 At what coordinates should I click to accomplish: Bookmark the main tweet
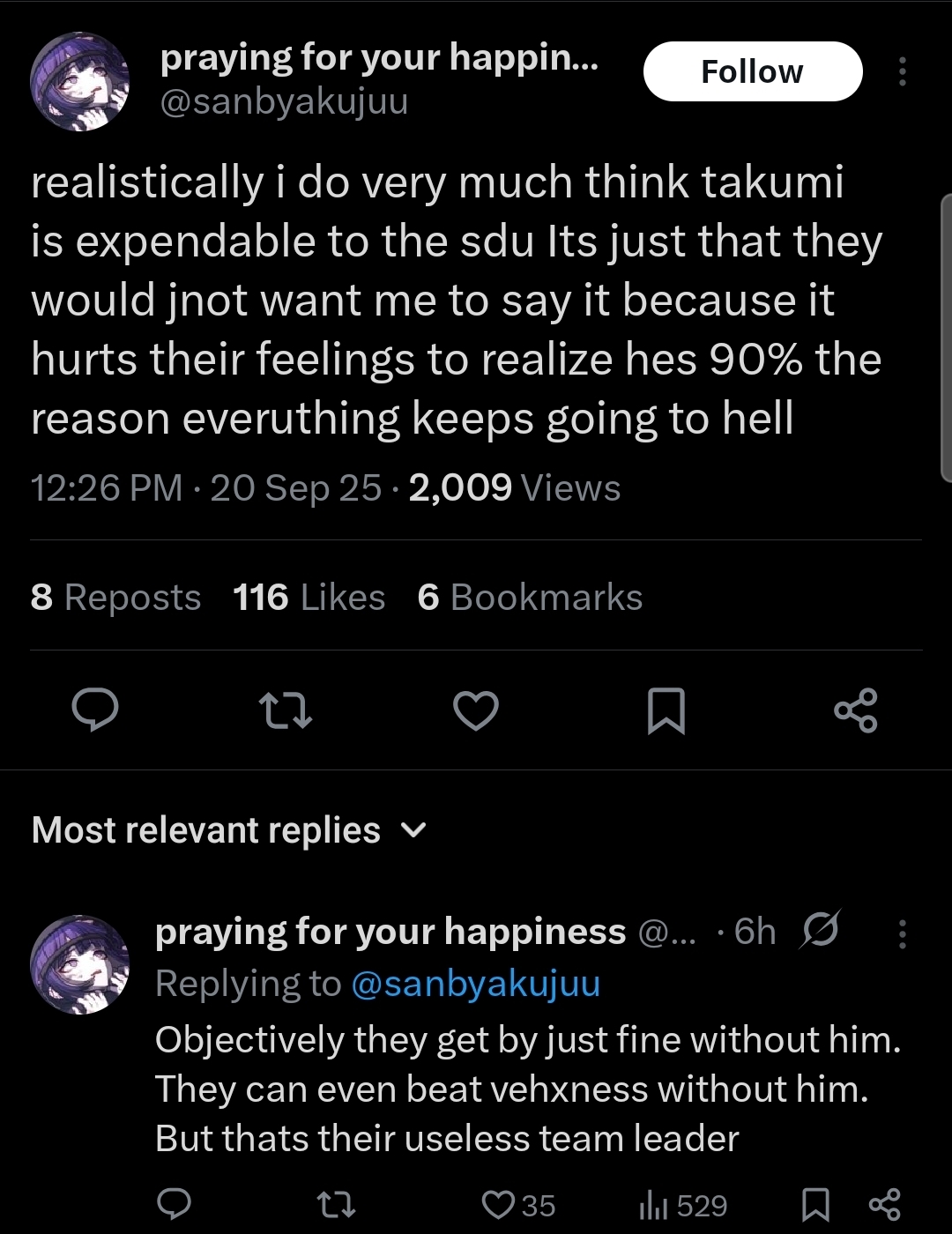click(x=666, y=711)
